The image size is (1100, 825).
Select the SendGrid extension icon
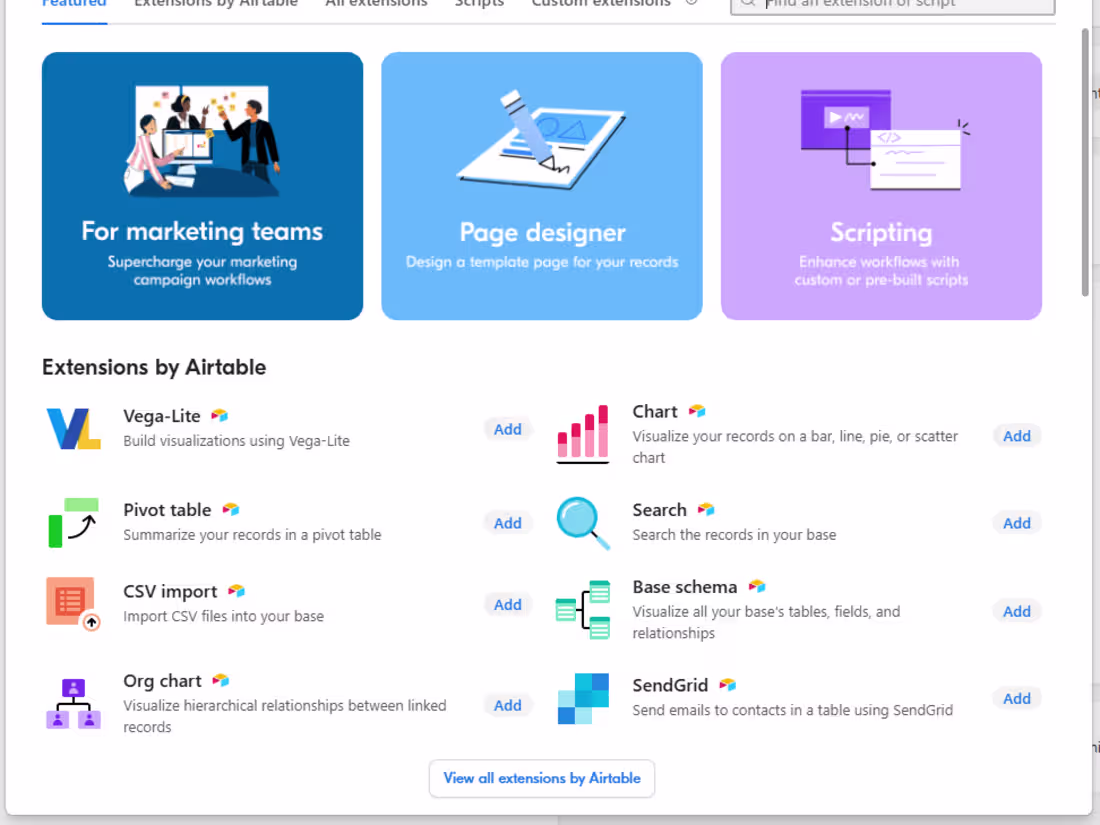pos(582,697)
